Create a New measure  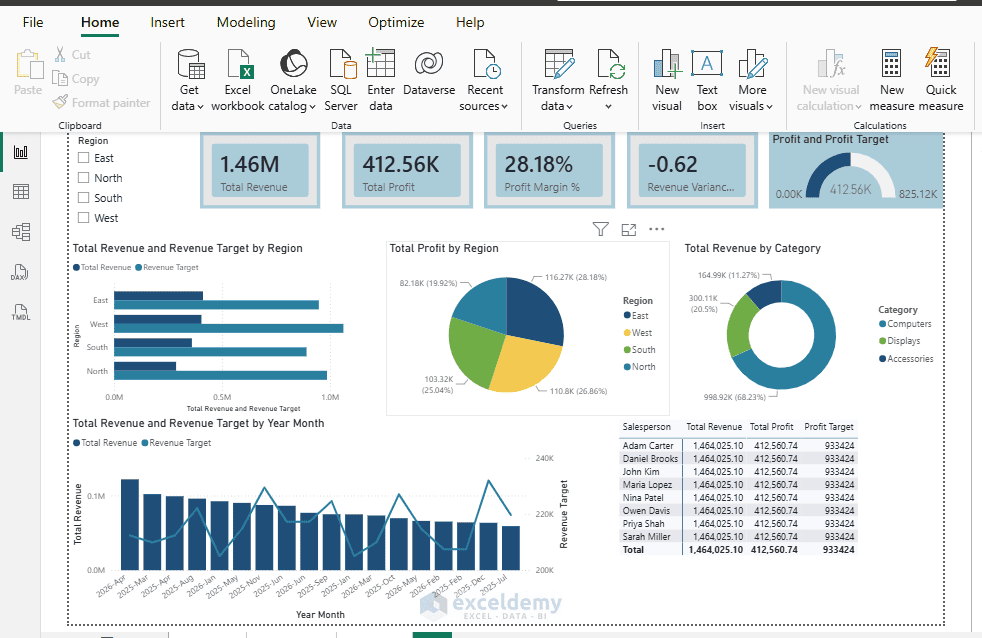click(x=892, y=81)
